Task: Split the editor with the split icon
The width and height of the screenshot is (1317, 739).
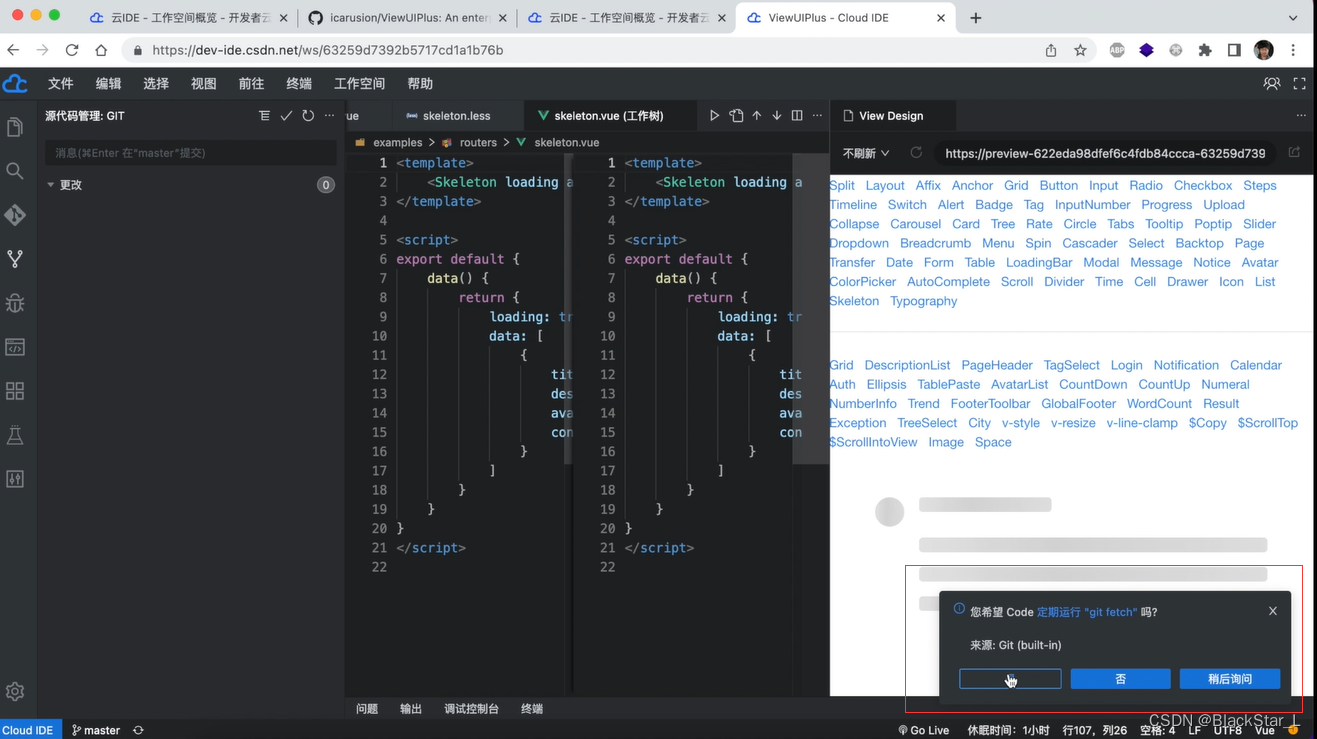Action: (797, 116)
